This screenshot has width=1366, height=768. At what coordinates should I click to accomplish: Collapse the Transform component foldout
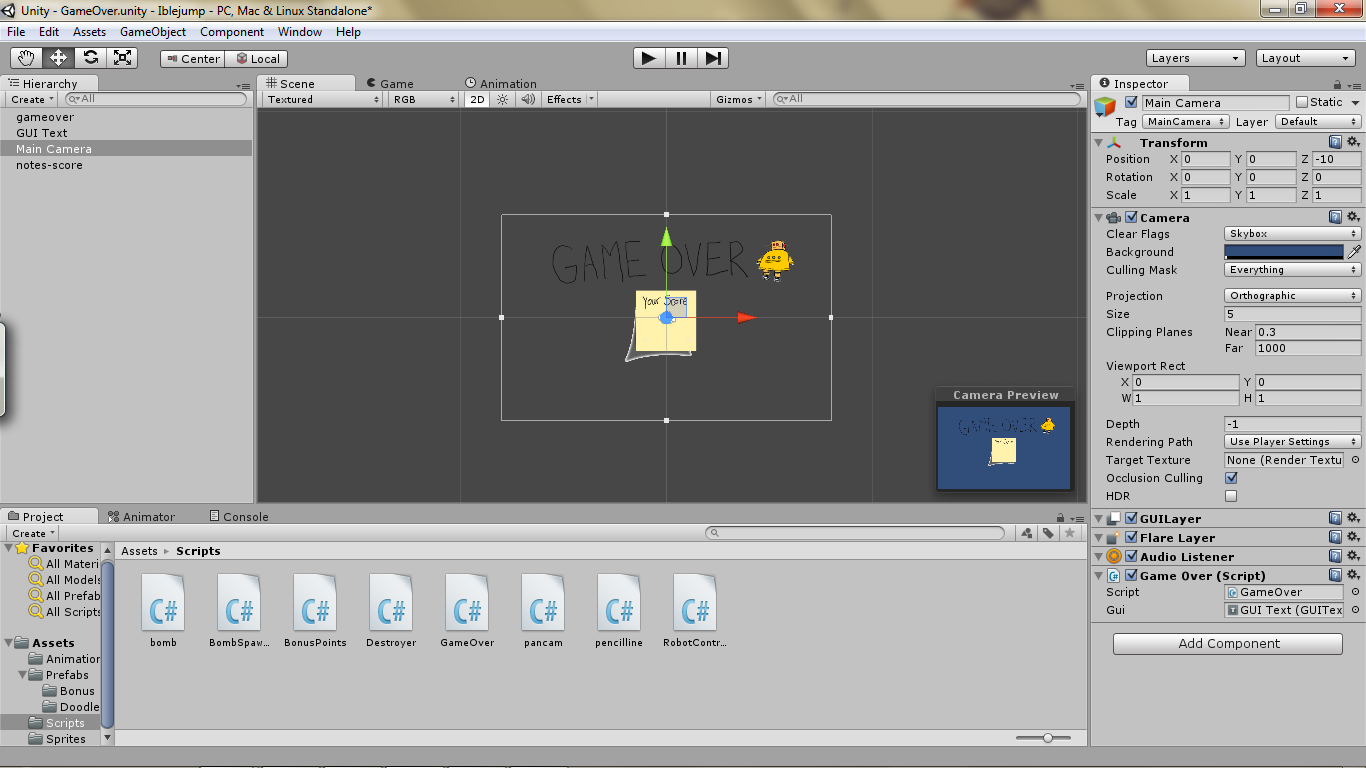[1099, 143]
